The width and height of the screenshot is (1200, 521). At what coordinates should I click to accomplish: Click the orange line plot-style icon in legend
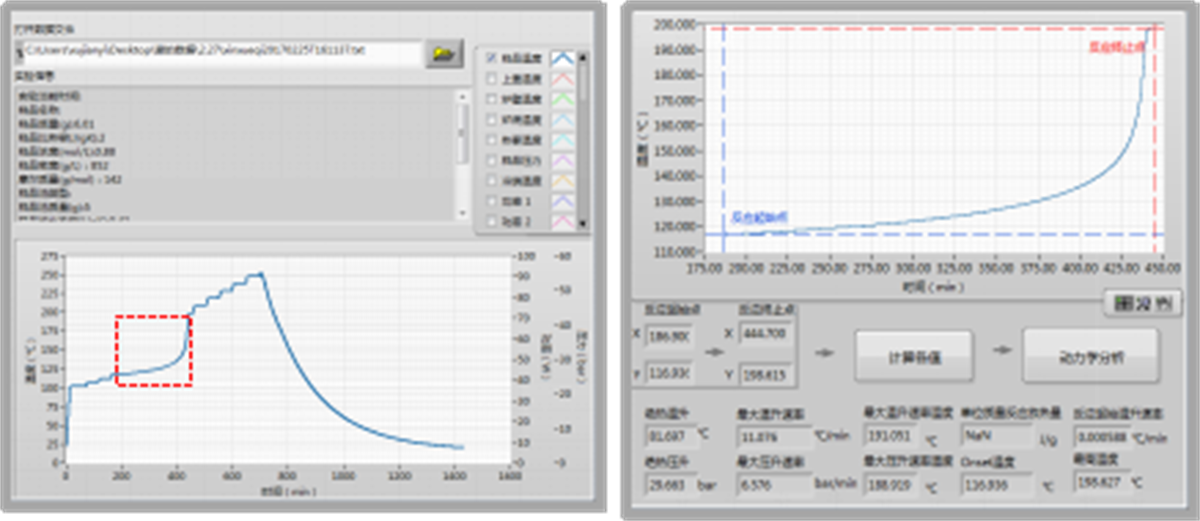(561, 181)
